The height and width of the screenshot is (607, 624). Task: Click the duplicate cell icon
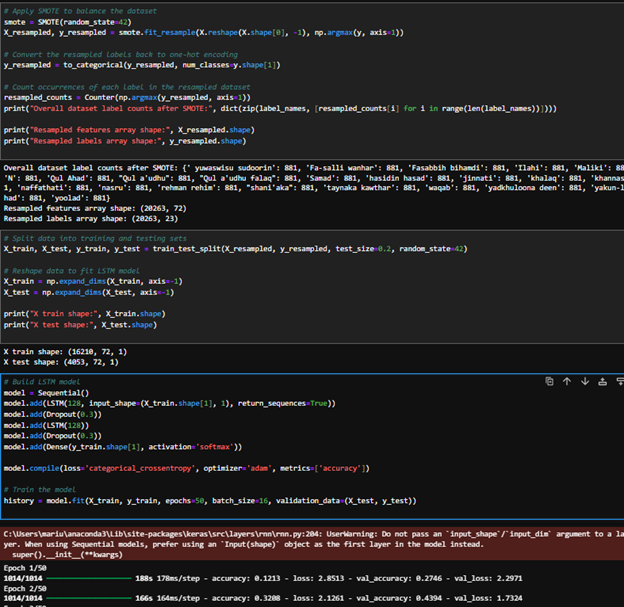point(550,381)
